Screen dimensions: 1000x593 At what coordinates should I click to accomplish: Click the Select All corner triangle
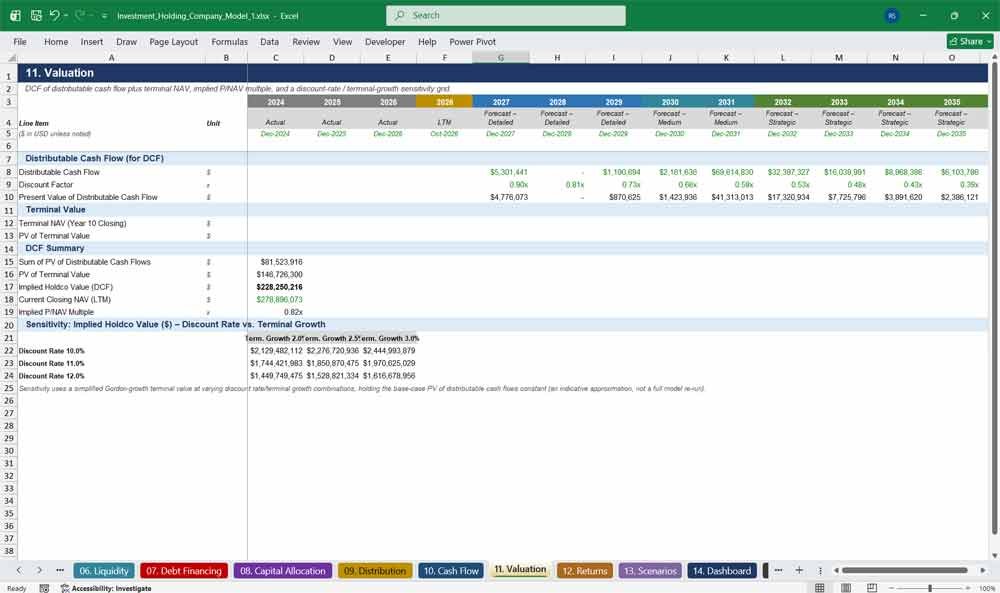(x=10, y=57)
